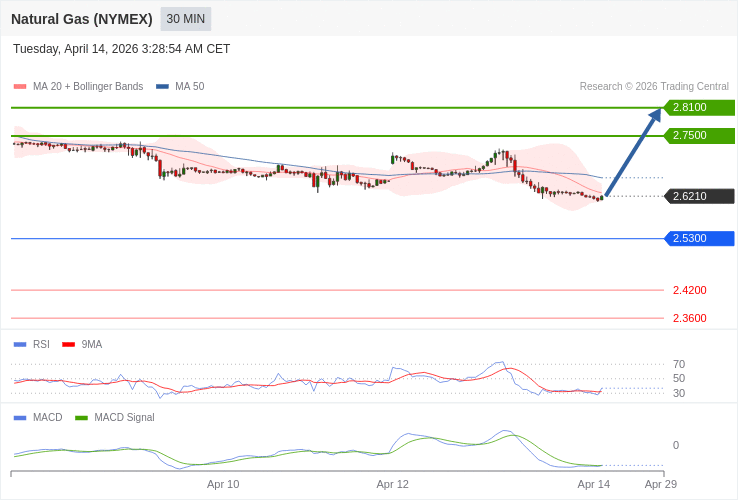Viewport: 738px width, 500px height.
Task: Click the Apr 29 date axis label
Action: pyautogui.click(x=660, y=484)
